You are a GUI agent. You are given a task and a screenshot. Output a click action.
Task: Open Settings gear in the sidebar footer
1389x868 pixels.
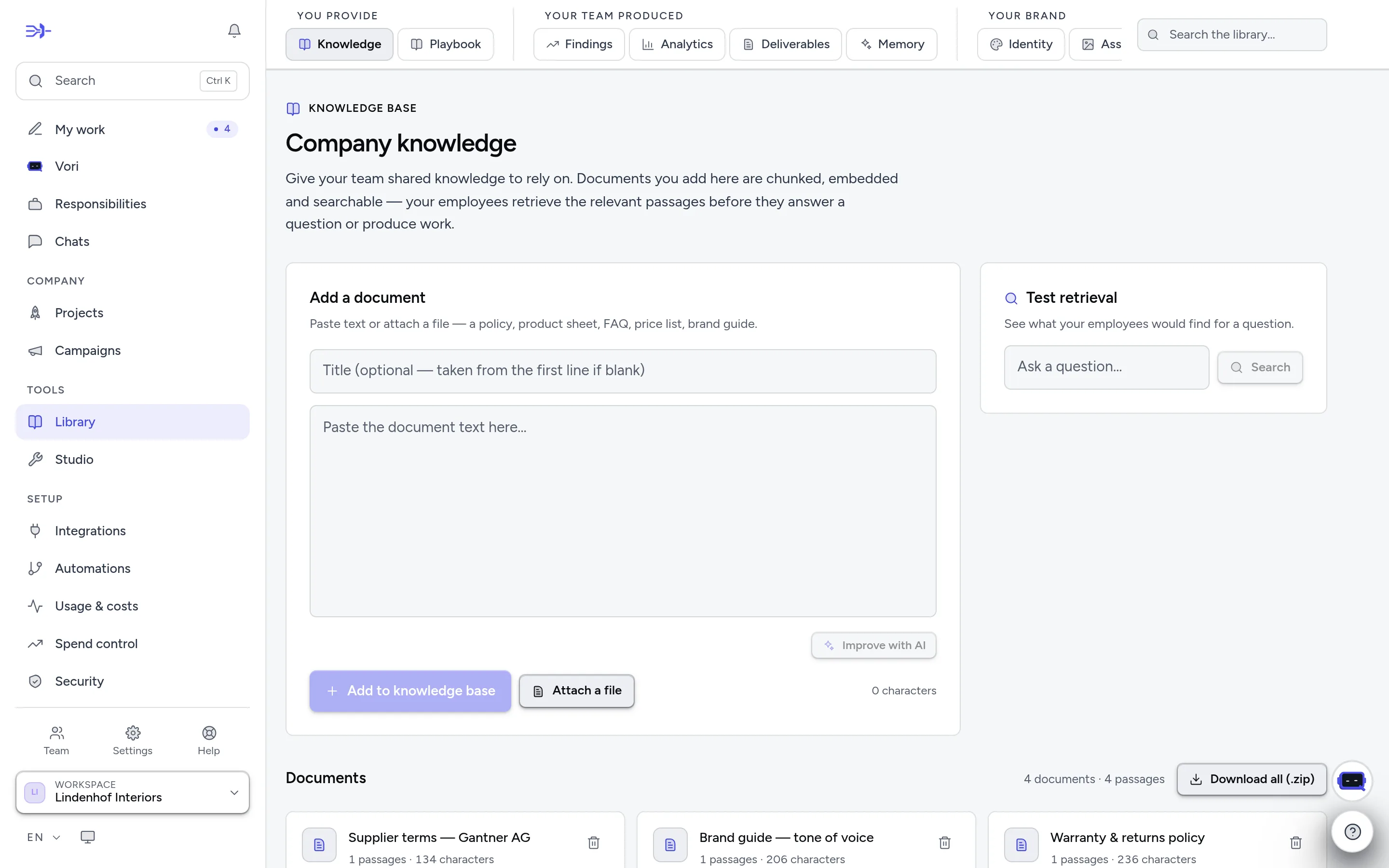(133, 741)
